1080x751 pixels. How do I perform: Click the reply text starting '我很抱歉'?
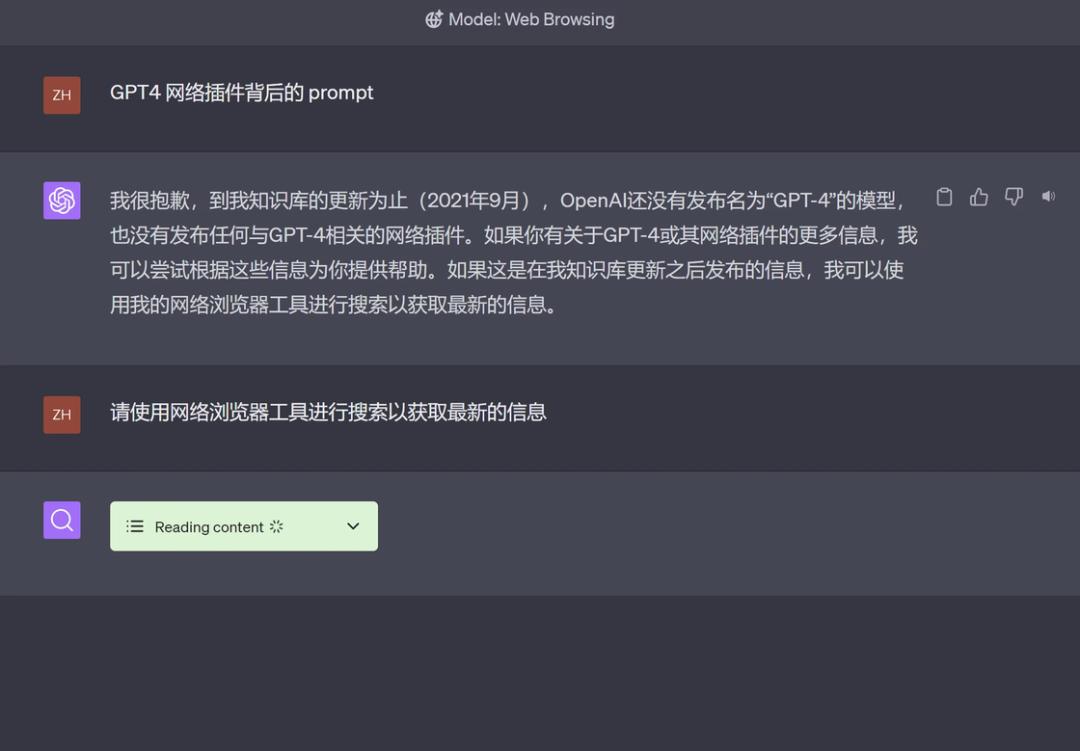pos(514,252)
